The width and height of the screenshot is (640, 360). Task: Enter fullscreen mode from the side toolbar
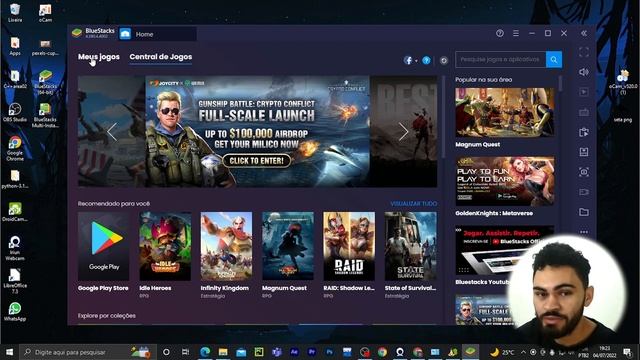584,52
